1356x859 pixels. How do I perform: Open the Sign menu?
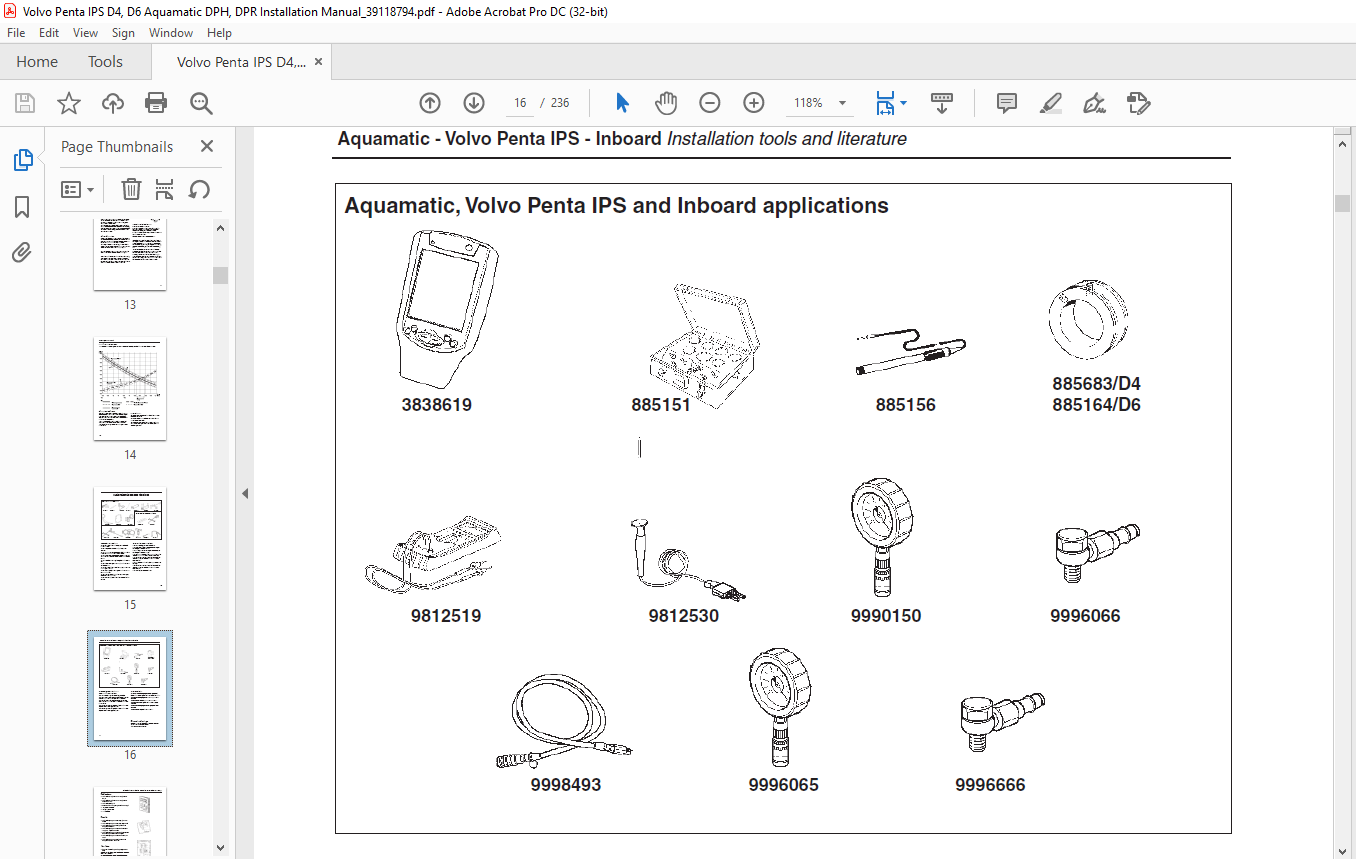(x=123, y=33)
